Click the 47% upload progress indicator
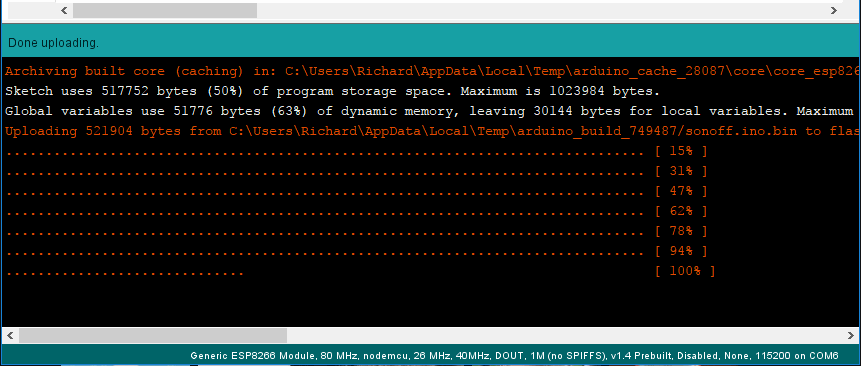Viewport: 861px width, 366px height. pyautogui.click(x=681, y=191)
